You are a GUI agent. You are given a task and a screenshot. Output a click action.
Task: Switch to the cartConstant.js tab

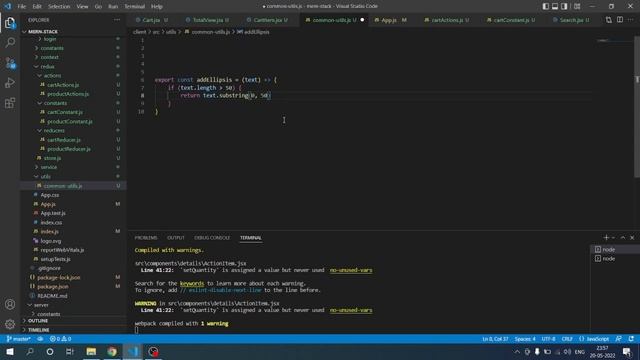coord(511,20)
